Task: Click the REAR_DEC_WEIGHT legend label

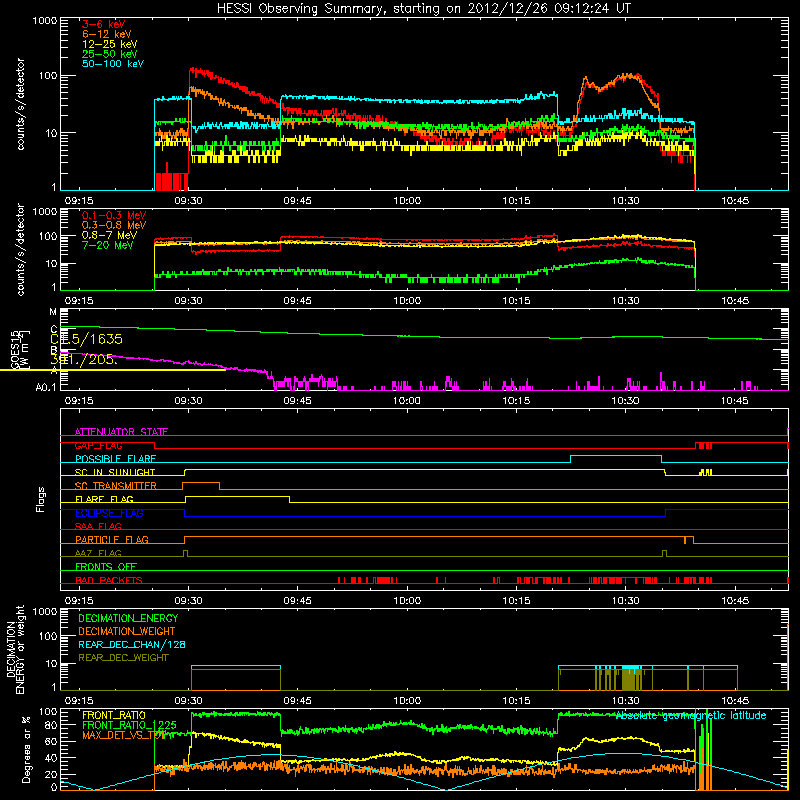Action: pyautogui.click(x=123, y=658)
